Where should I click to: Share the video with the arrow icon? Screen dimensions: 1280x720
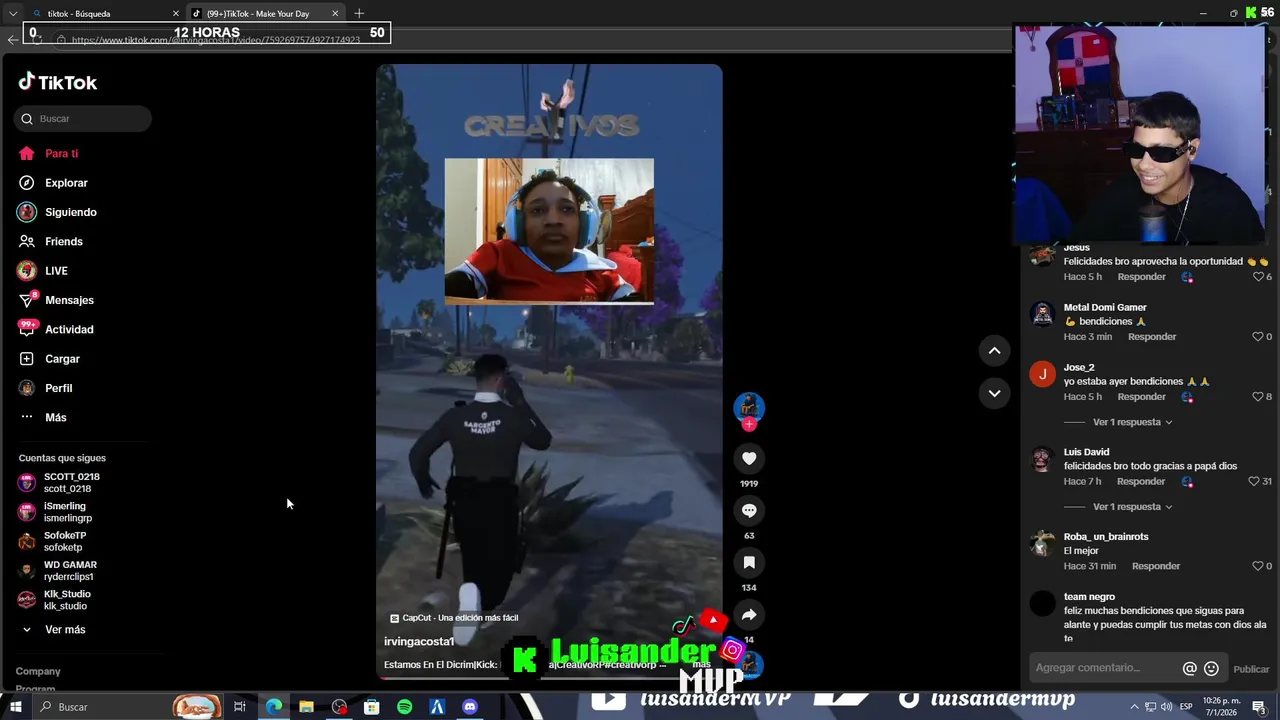click(x=749, y=614)
